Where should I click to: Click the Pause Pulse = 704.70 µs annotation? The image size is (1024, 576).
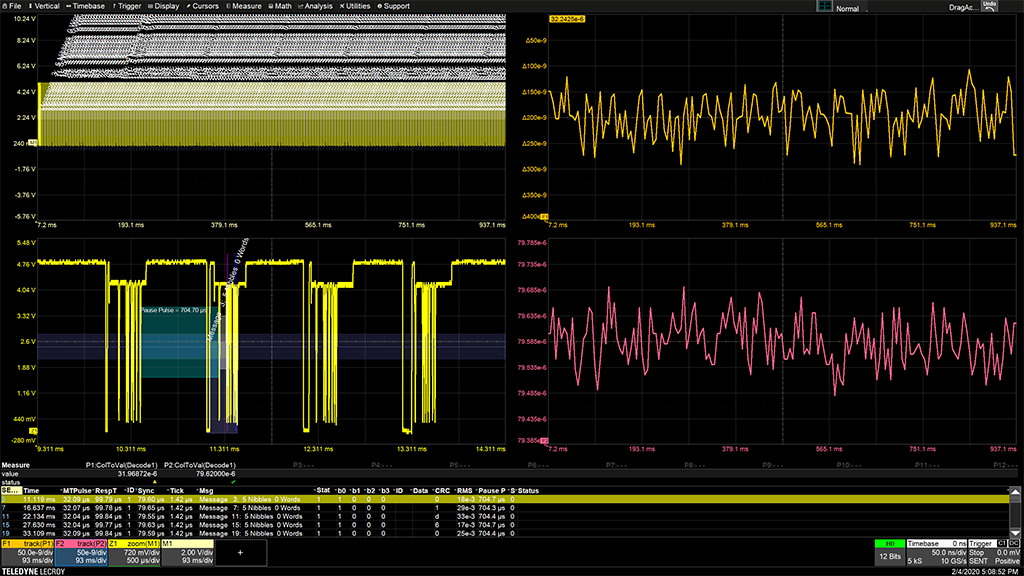[173, 310]
